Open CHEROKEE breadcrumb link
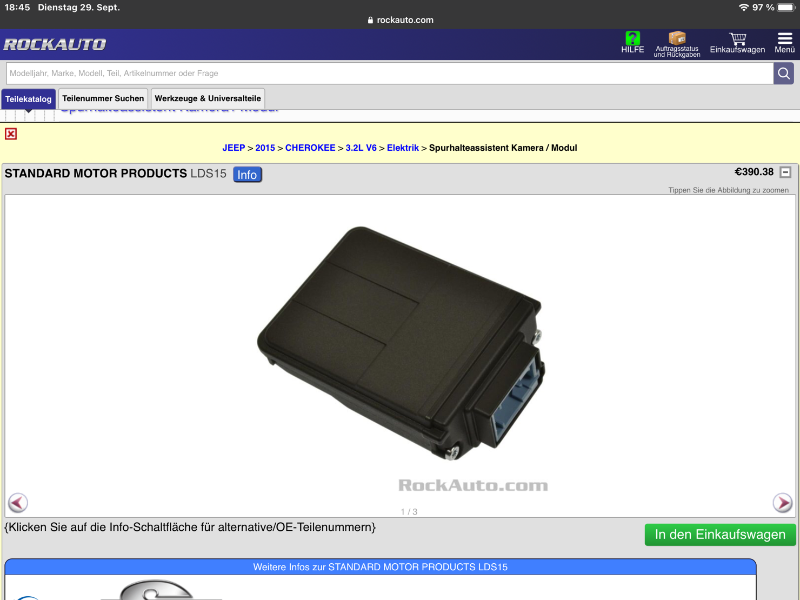The width and height of the screenshot is (800, 600). pos(310,148)
